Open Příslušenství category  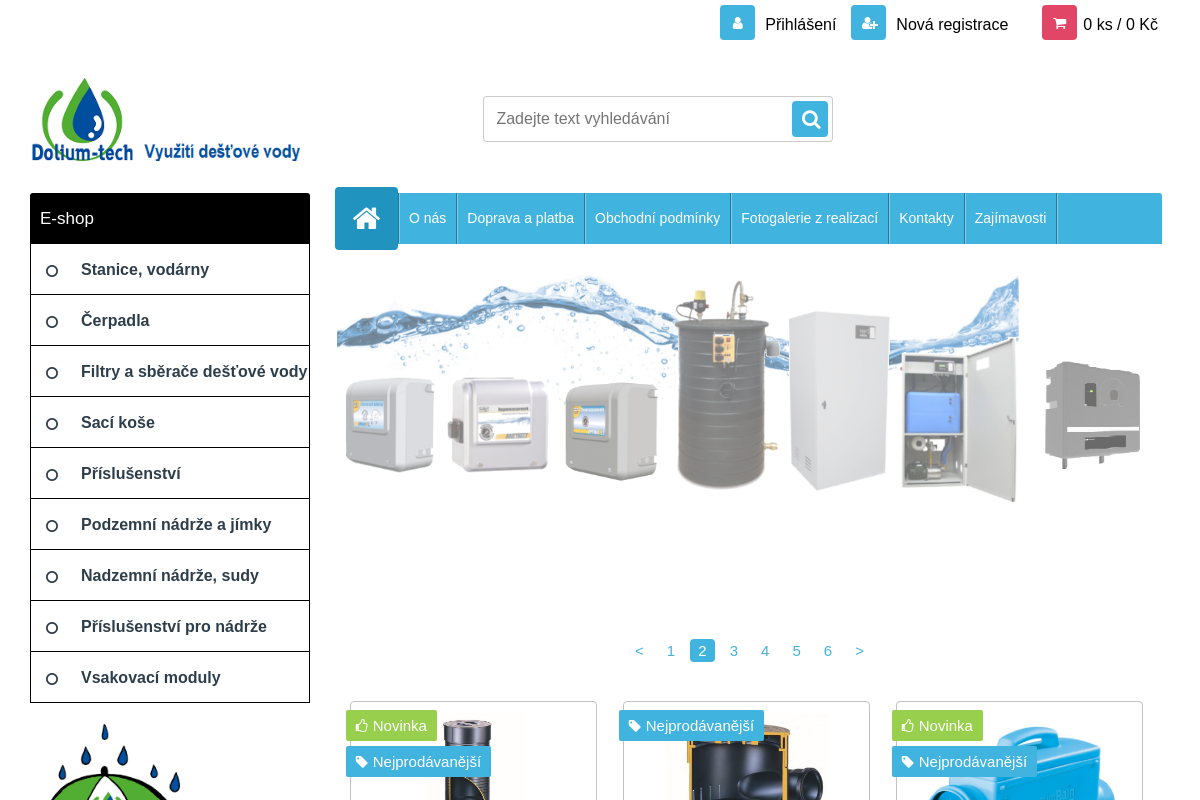click(170, 474)
